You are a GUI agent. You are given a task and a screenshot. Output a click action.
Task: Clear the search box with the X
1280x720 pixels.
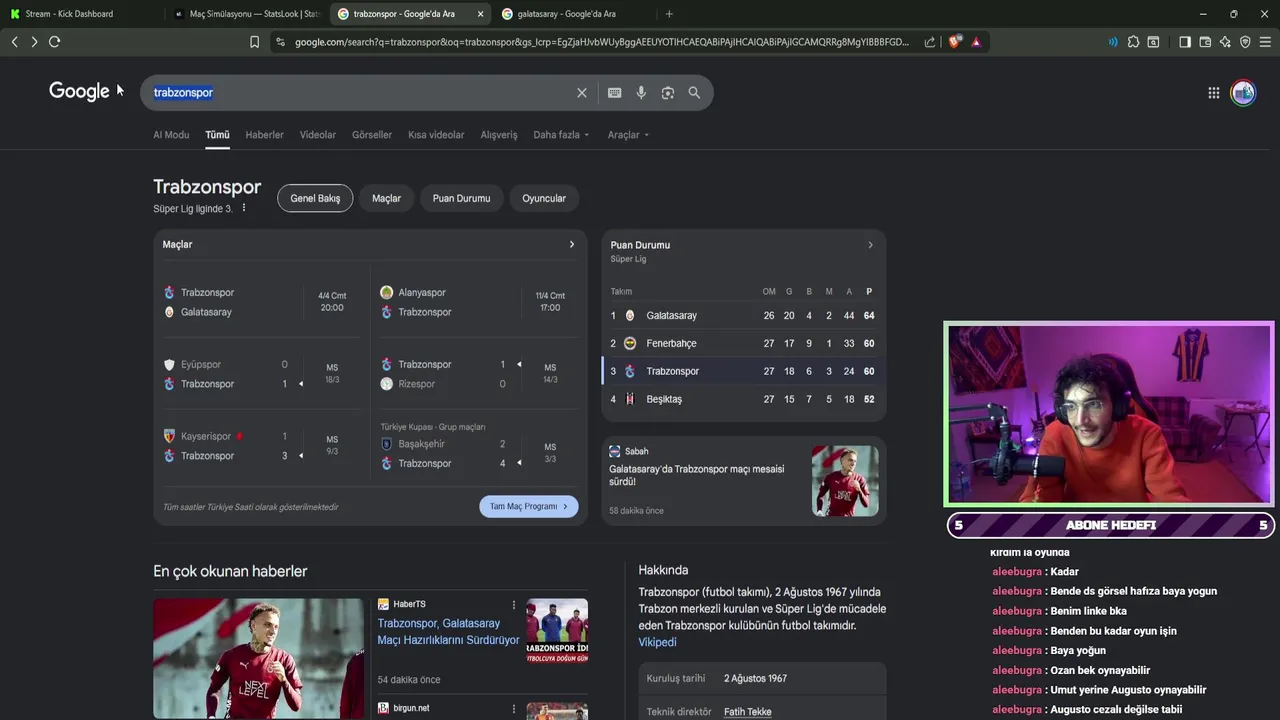[x=582, y=93]
